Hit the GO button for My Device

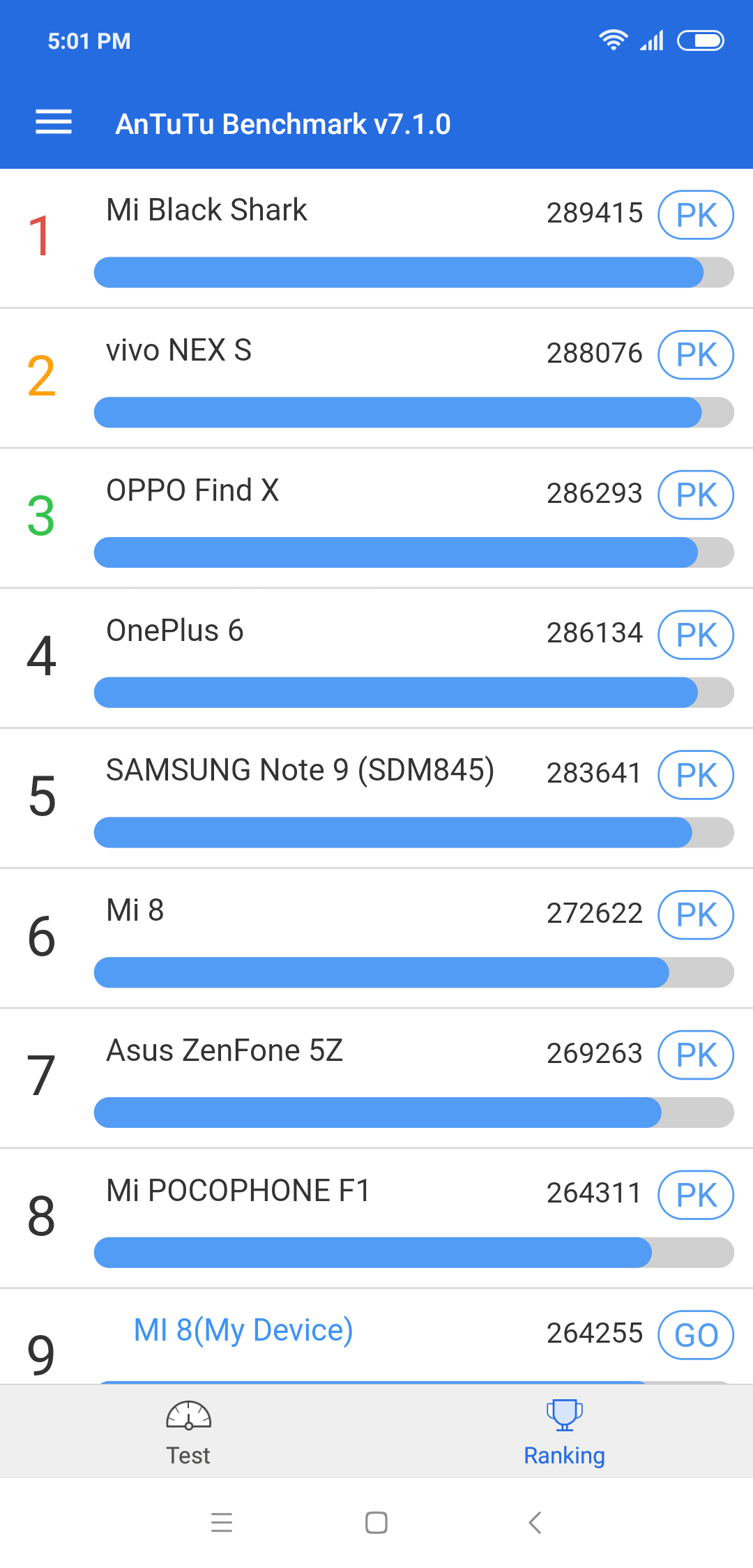click(696, 1335)
